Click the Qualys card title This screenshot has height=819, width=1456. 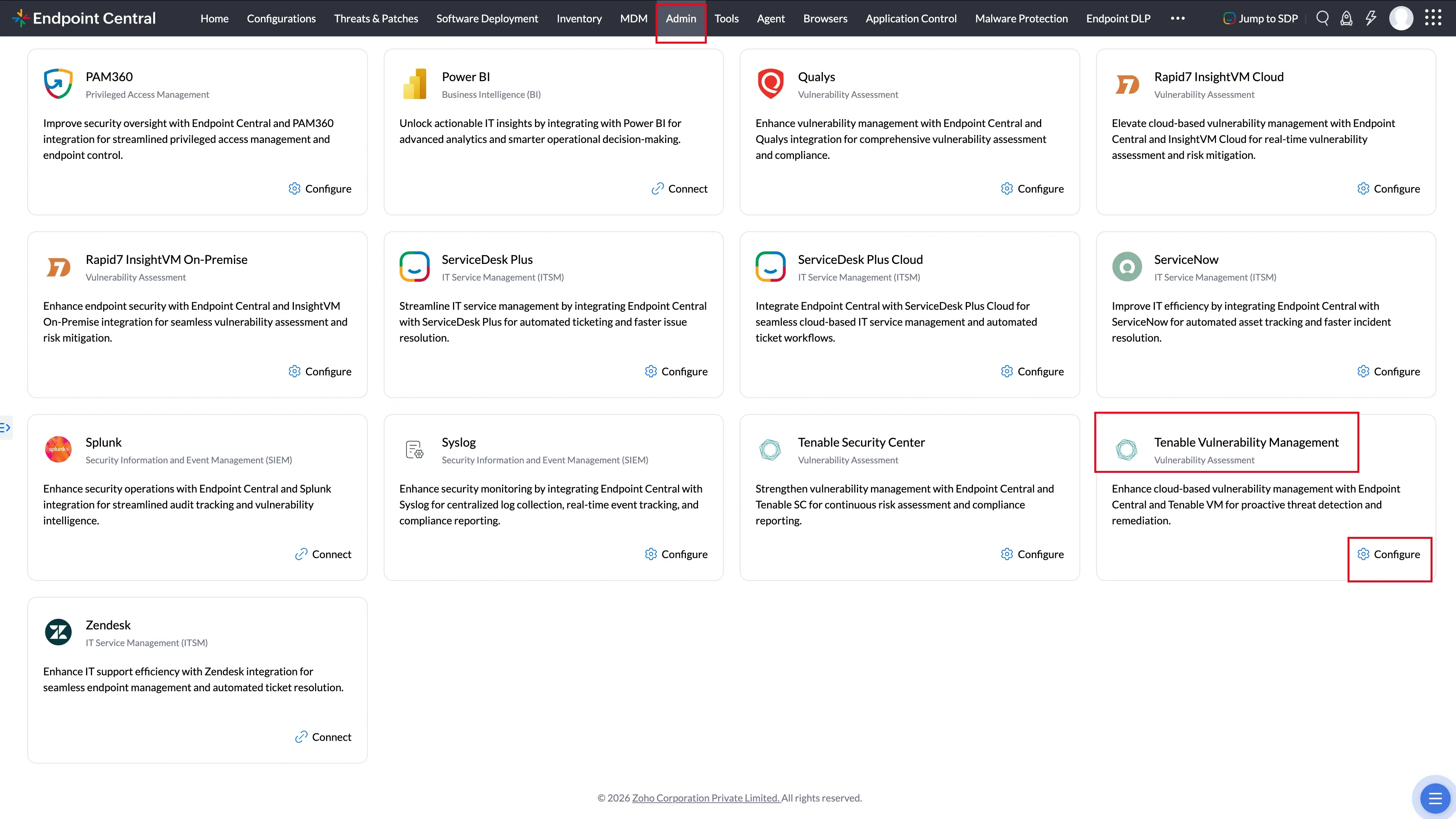816,77
